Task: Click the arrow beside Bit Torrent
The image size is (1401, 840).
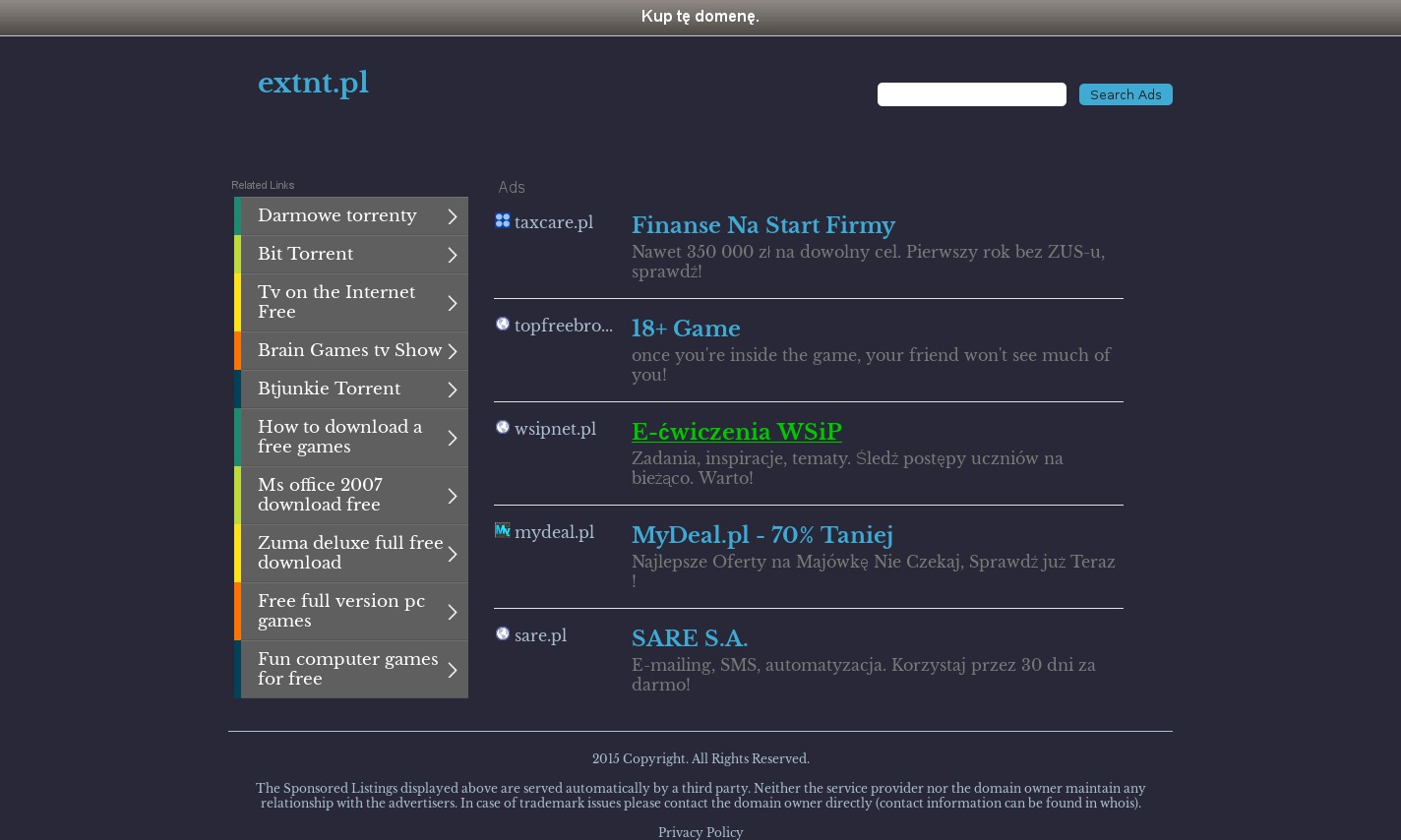Action: click(453, 255)
